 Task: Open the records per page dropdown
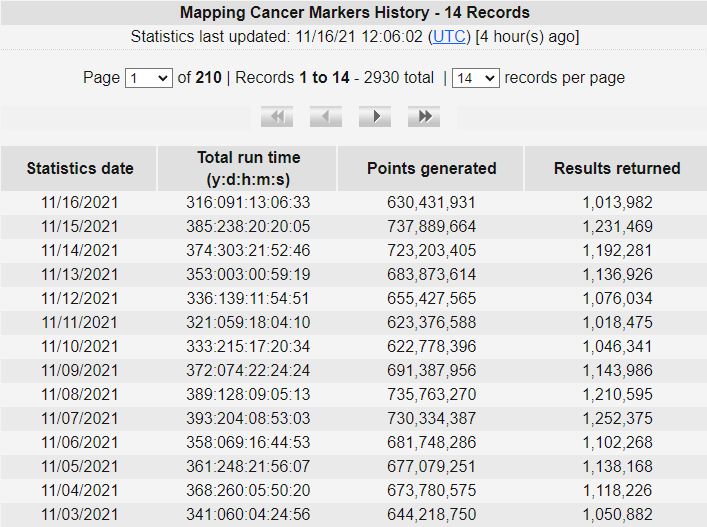point(475,77)
